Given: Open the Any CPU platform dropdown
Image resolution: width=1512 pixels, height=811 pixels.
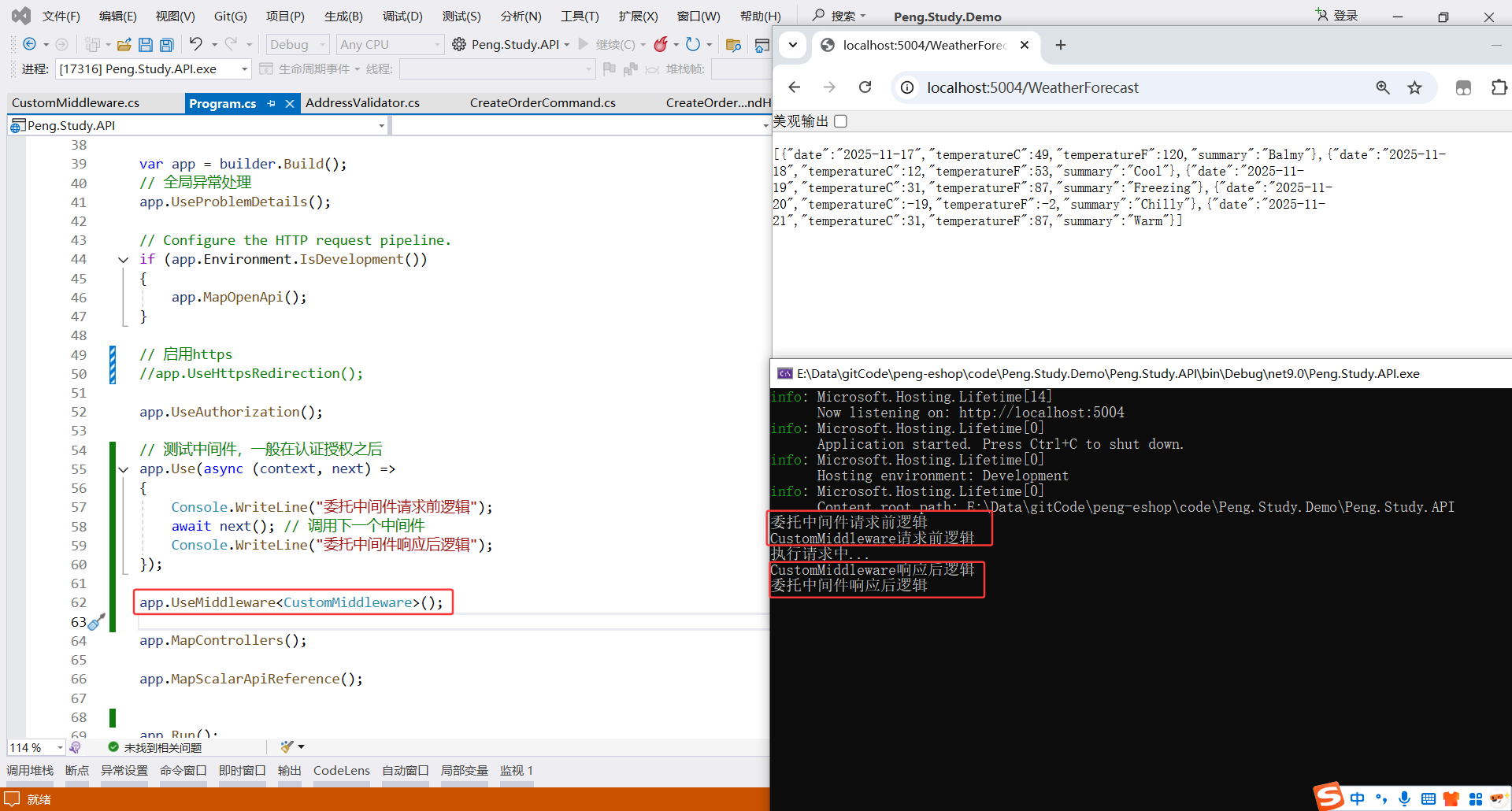Looking at the screenshot, I should click(390, 45).
